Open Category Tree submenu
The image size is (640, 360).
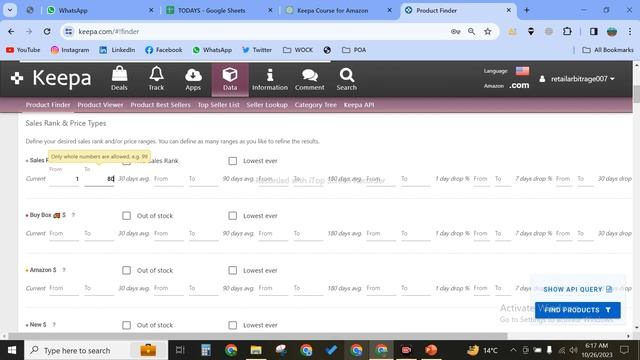(x=316, y=105)
